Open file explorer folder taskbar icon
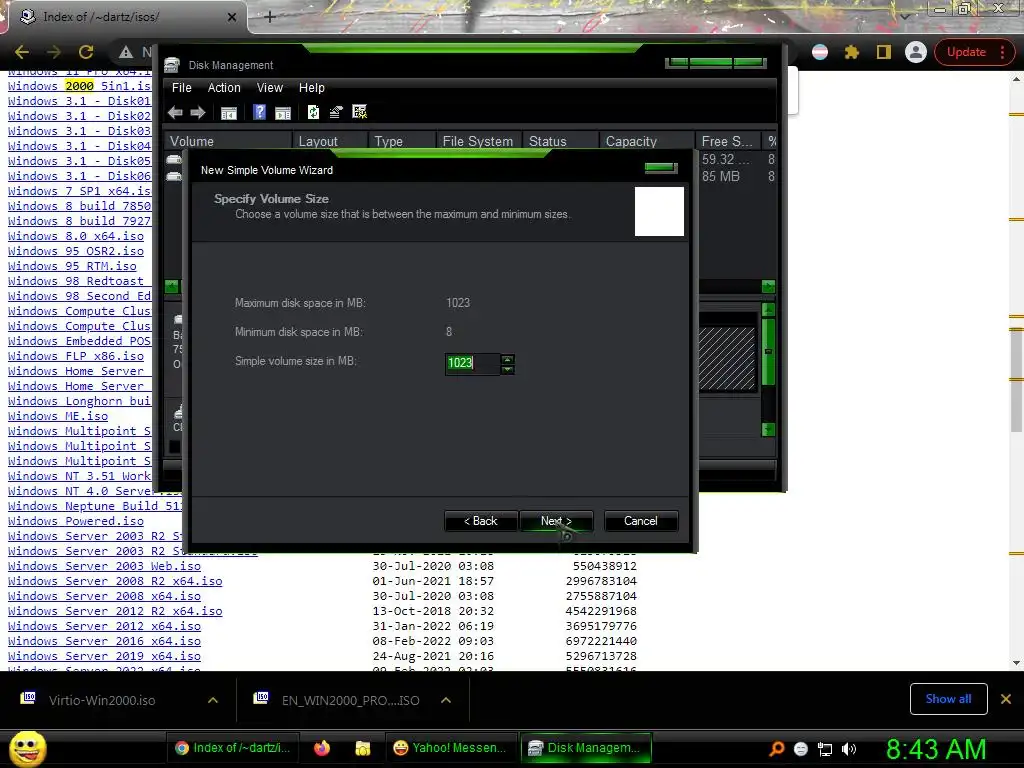This screenshot has width=1024, height=768. click(362, 748)
